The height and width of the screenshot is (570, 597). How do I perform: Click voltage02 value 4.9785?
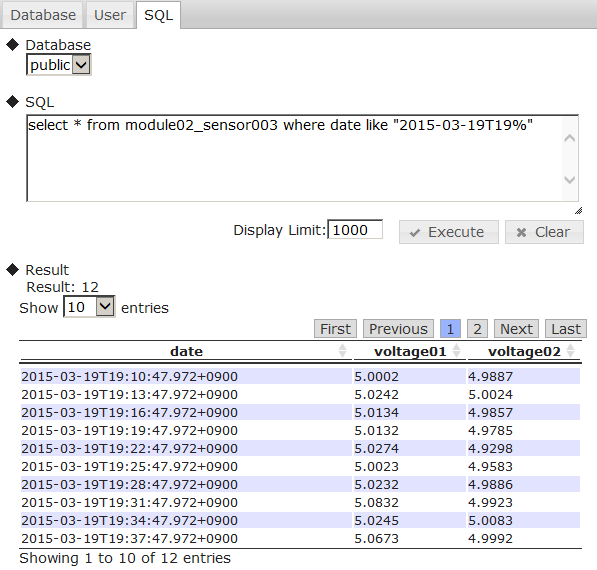[x=490, y=430]
